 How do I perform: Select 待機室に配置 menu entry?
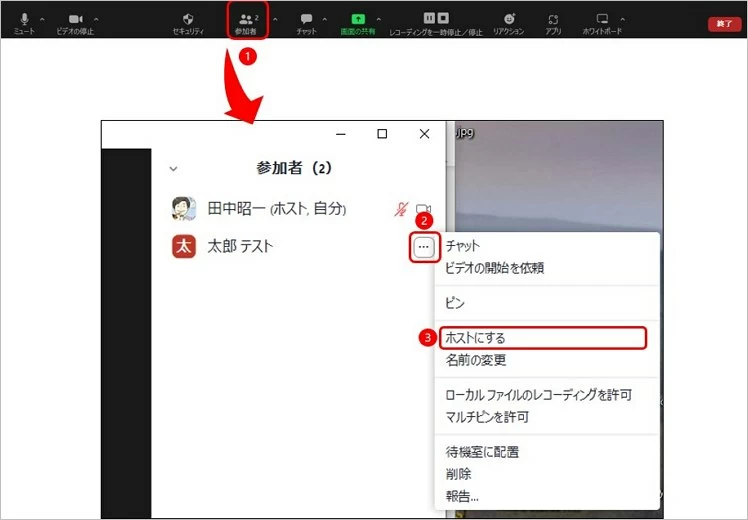click(x=482, y=452)
